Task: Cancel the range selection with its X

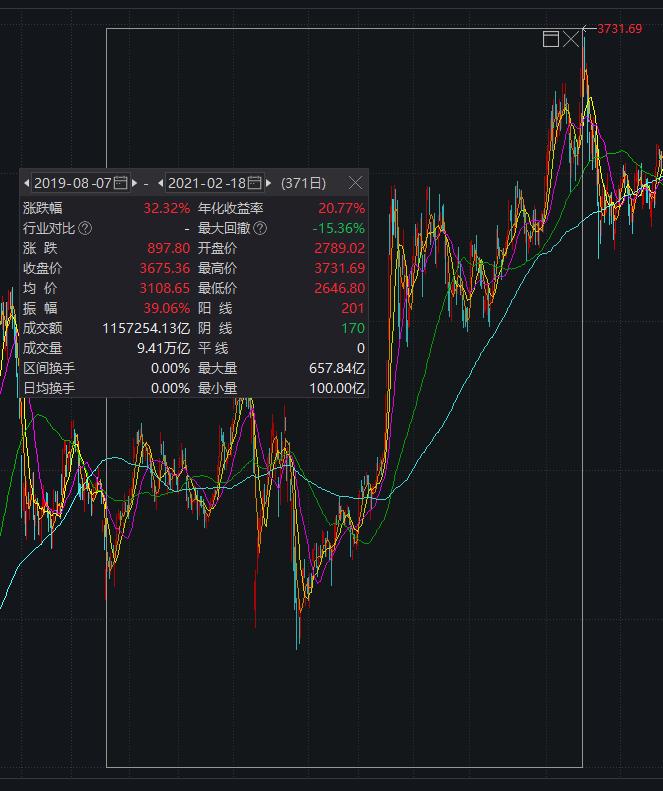Action: tap(571, 39)
